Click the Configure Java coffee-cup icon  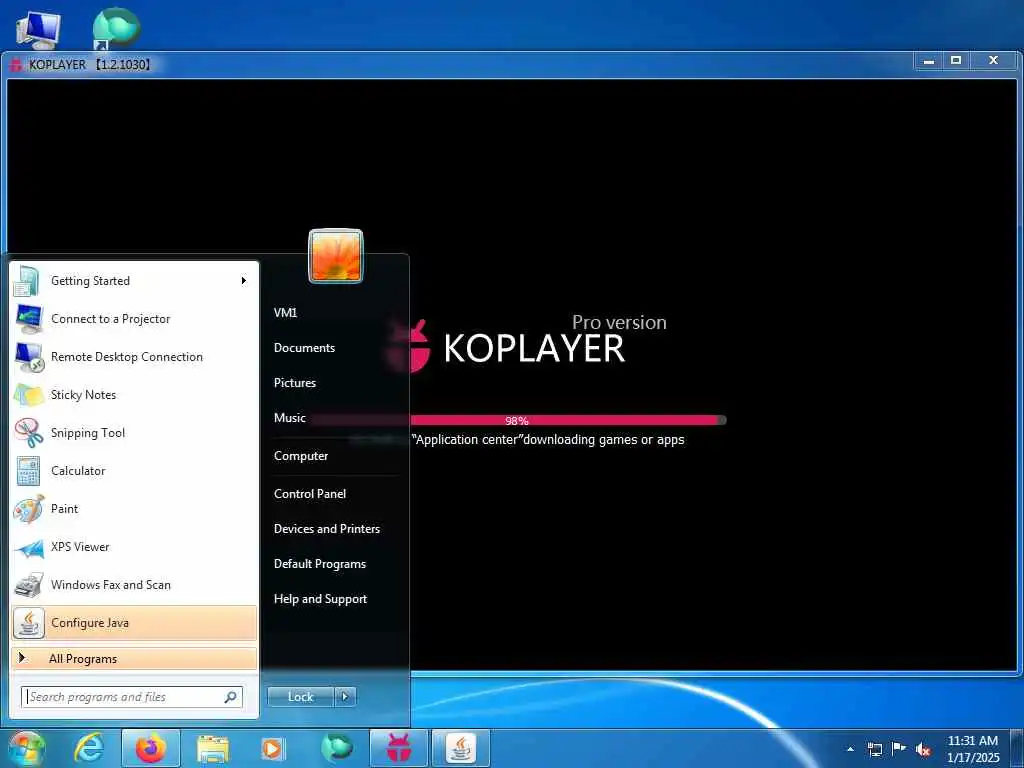click(x=29, y=623)
